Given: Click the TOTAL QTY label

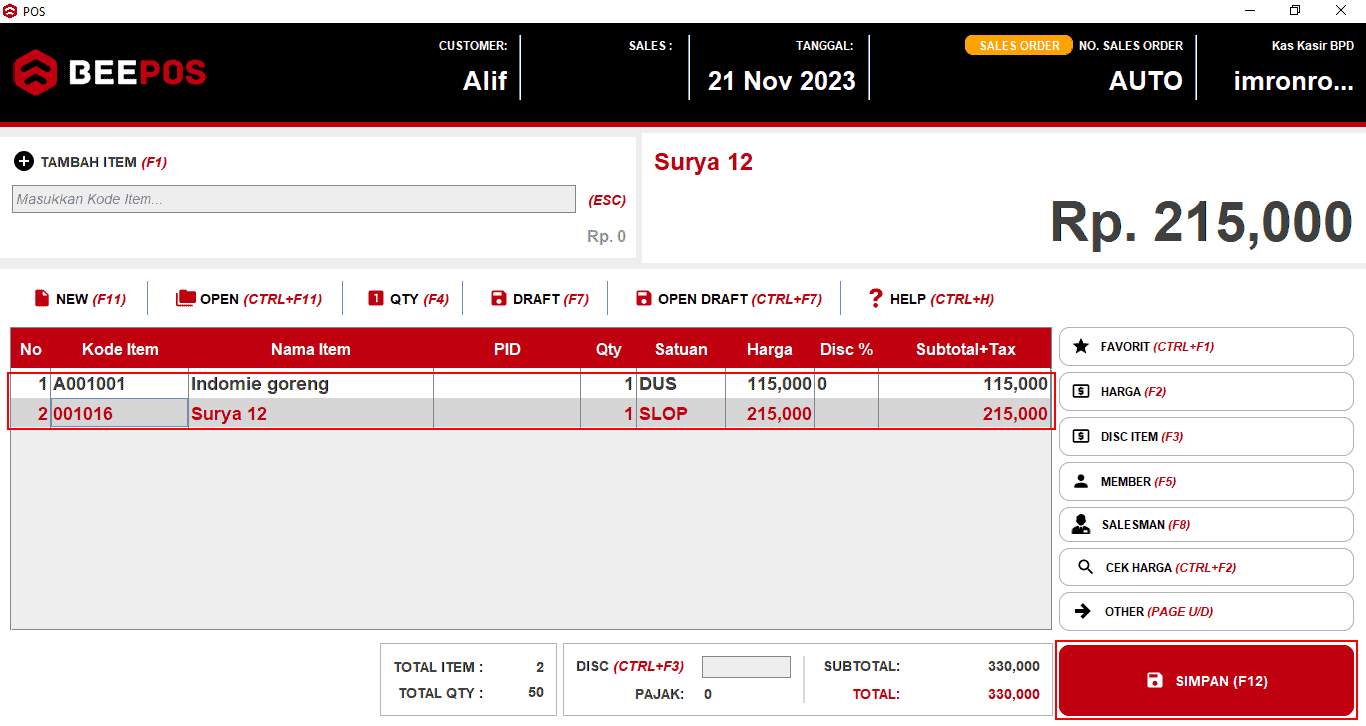Looking at the screenshot, I should (441, 693).
